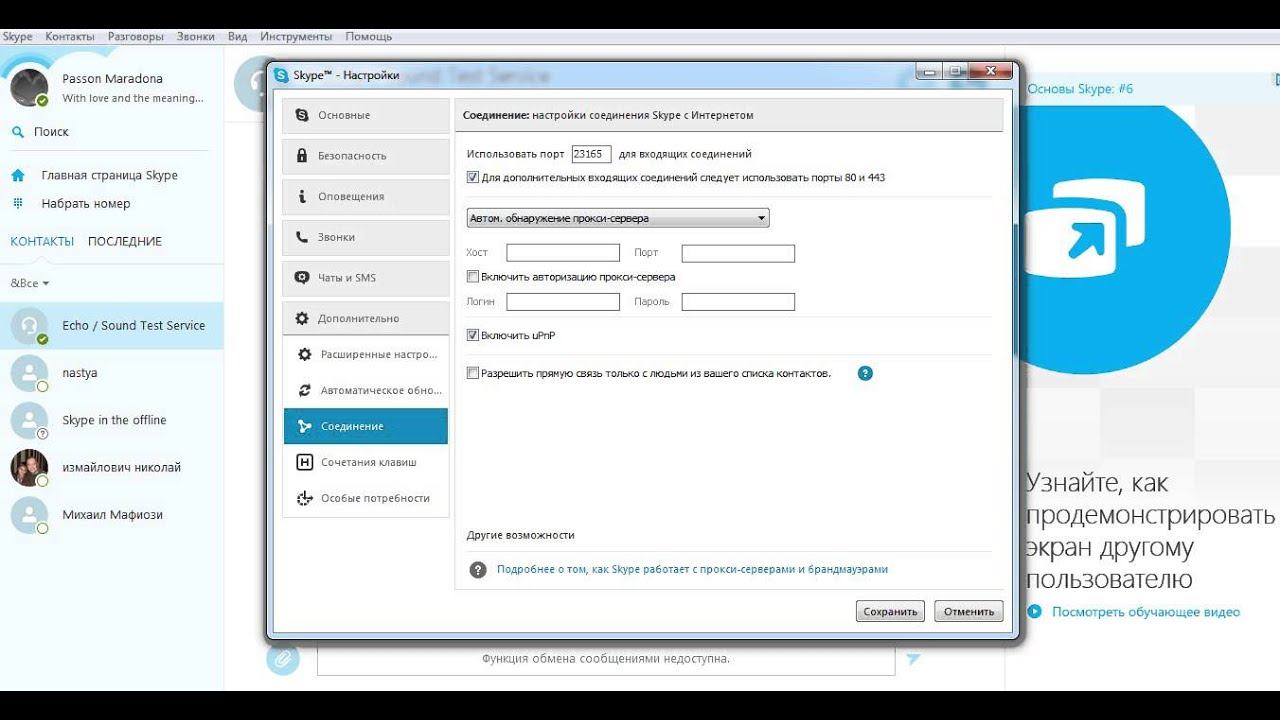Open Сочетания клавиш sub-item
Screen dimensions: 1280x720
[366, 462]
